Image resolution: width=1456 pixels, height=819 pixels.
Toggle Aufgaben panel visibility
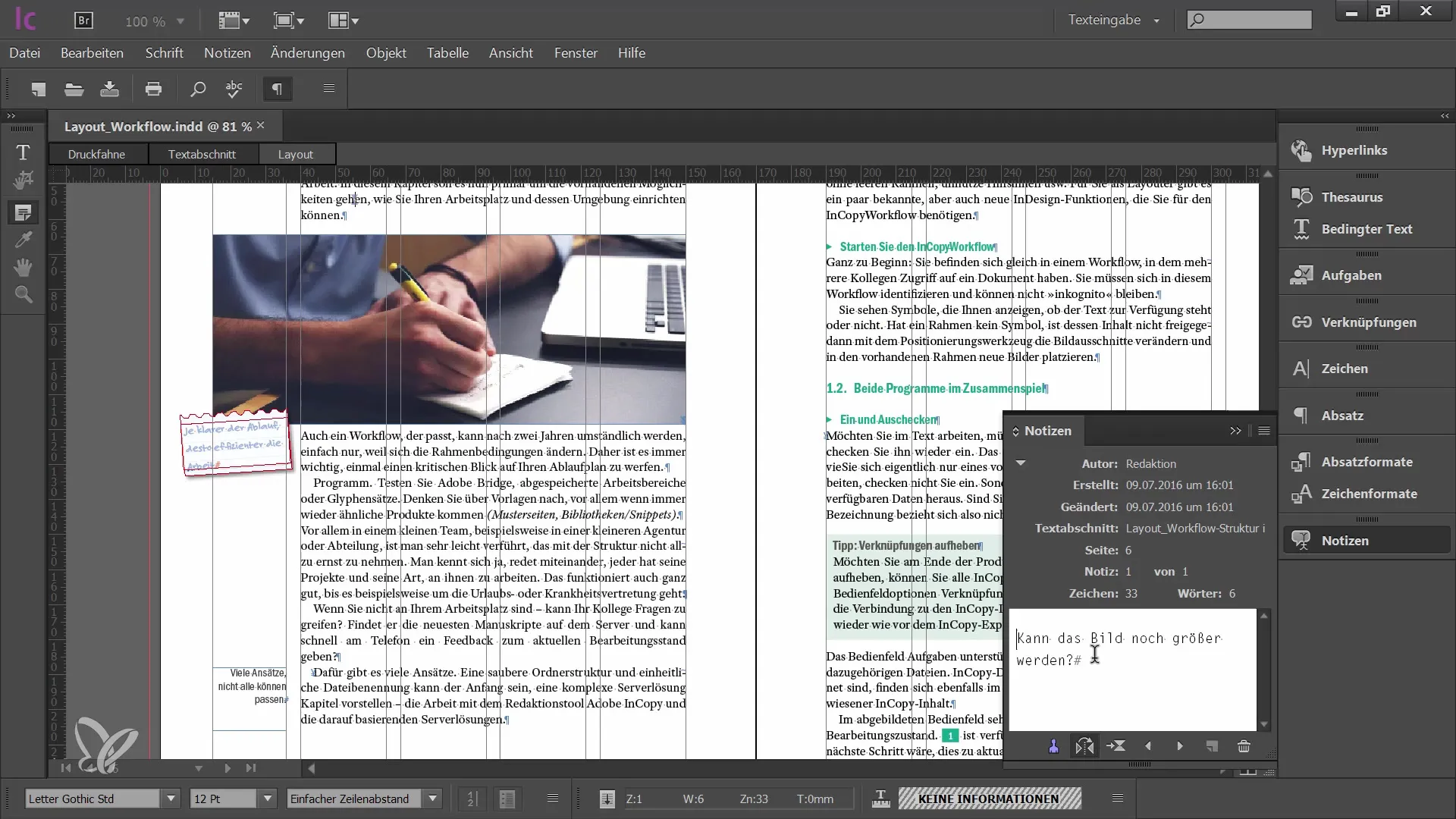coord(1351,275)
